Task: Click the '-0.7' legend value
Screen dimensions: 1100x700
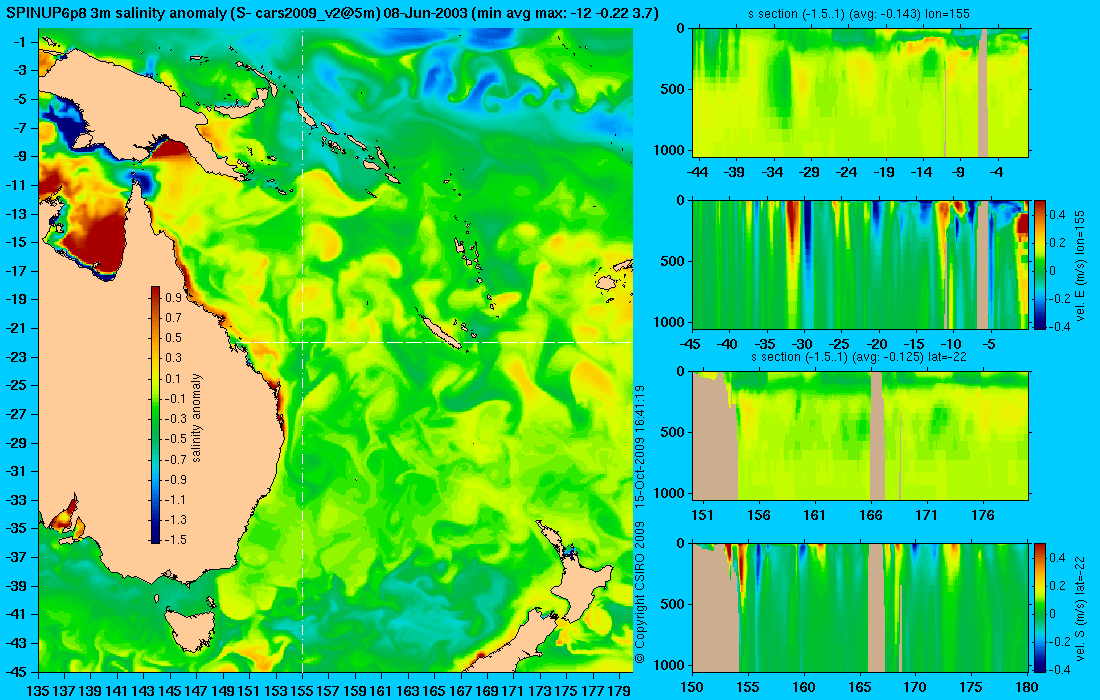Action: tap(175, 459)
